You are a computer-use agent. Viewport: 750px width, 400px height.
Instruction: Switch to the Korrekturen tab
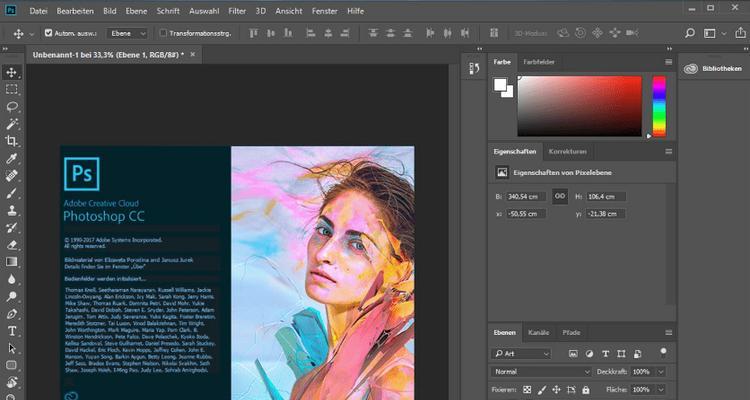[567, 152]
